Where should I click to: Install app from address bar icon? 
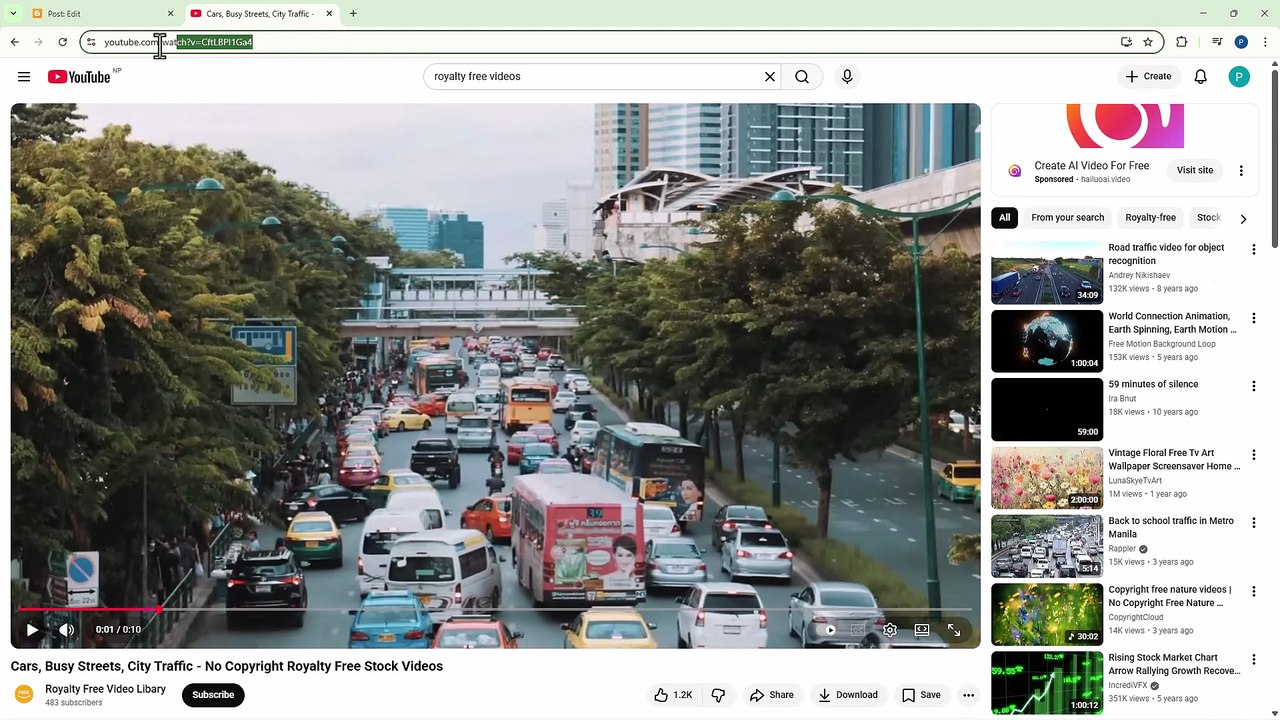coord(1126,42)
